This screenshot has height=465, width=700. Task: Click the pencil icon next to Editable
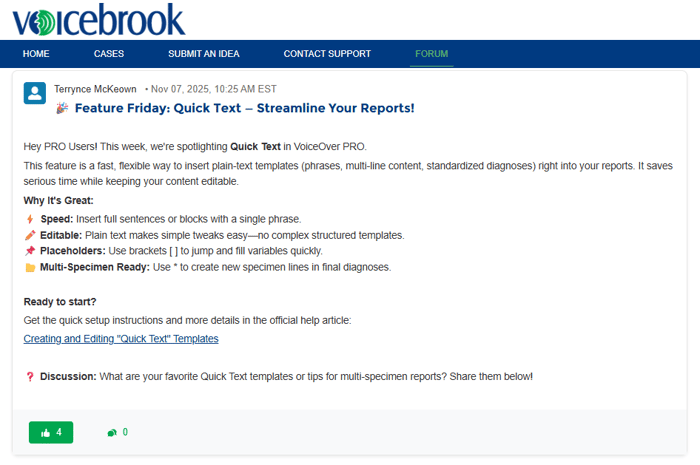(x=30, y=235)
